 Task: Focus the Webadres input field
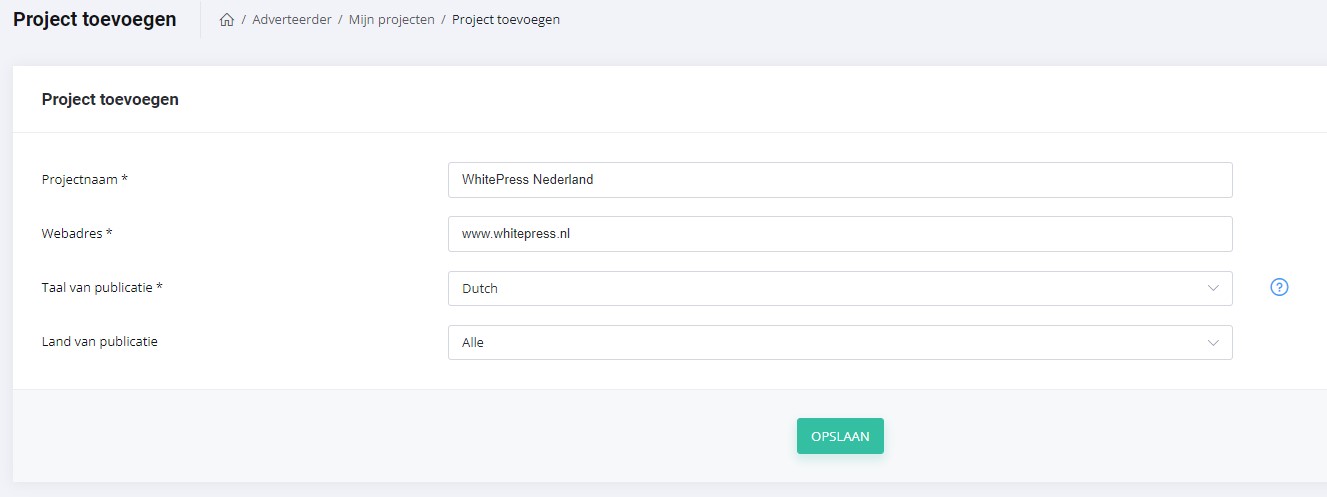(840, 234)
